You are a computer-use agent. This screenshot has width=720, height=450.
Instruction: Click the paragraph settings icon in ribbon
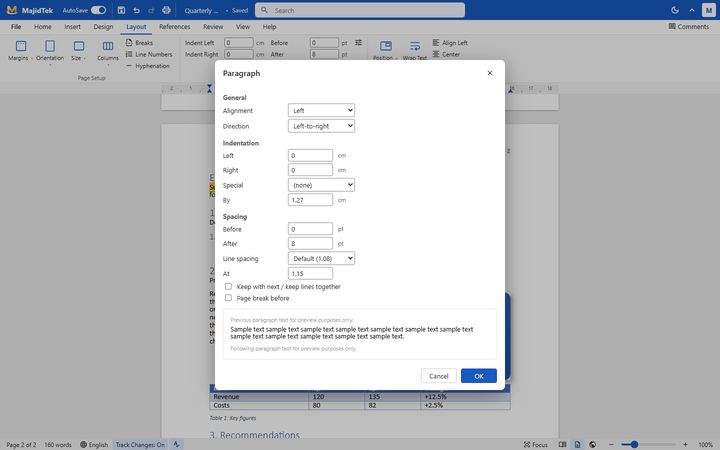359,43
